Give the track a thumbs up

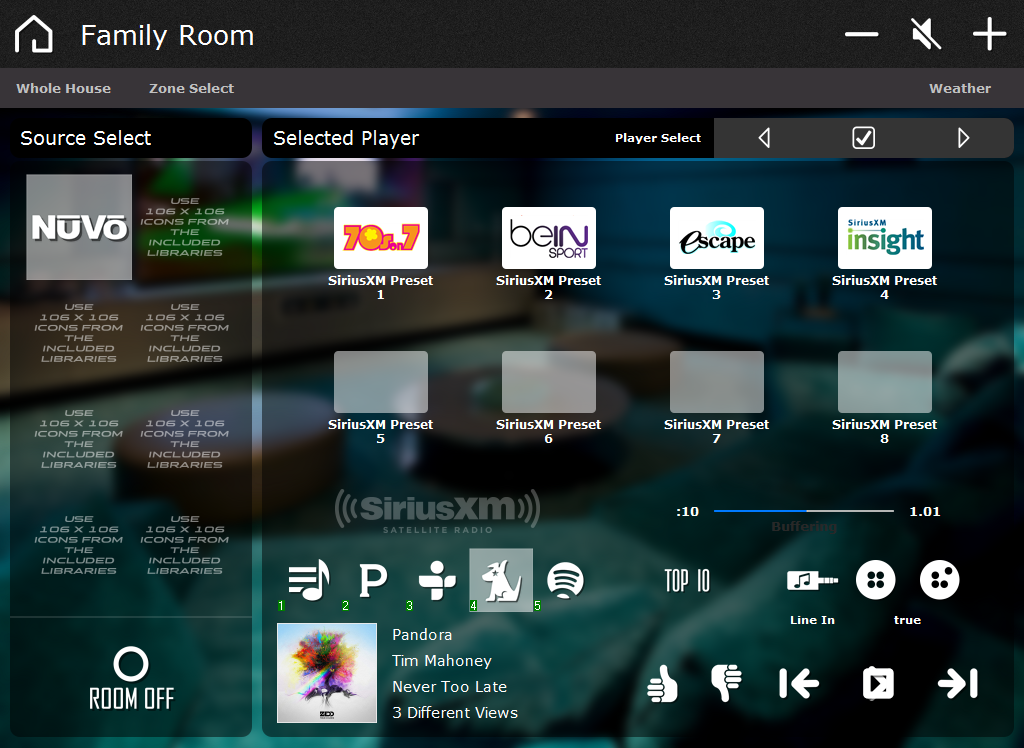[663, 684]
